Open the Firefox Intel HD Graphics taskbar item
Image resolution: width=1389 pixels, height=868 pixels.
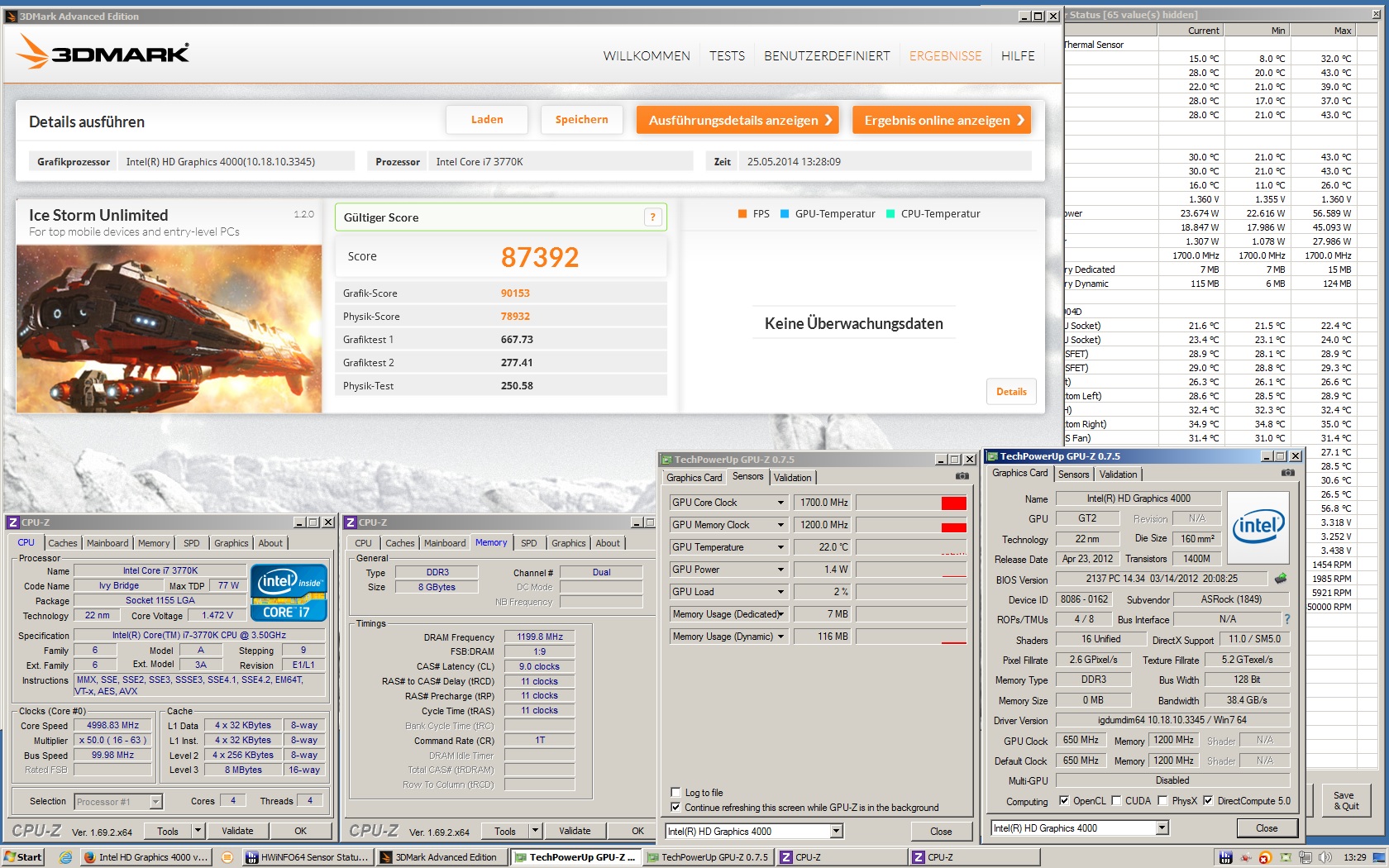(x=147, y=857)
